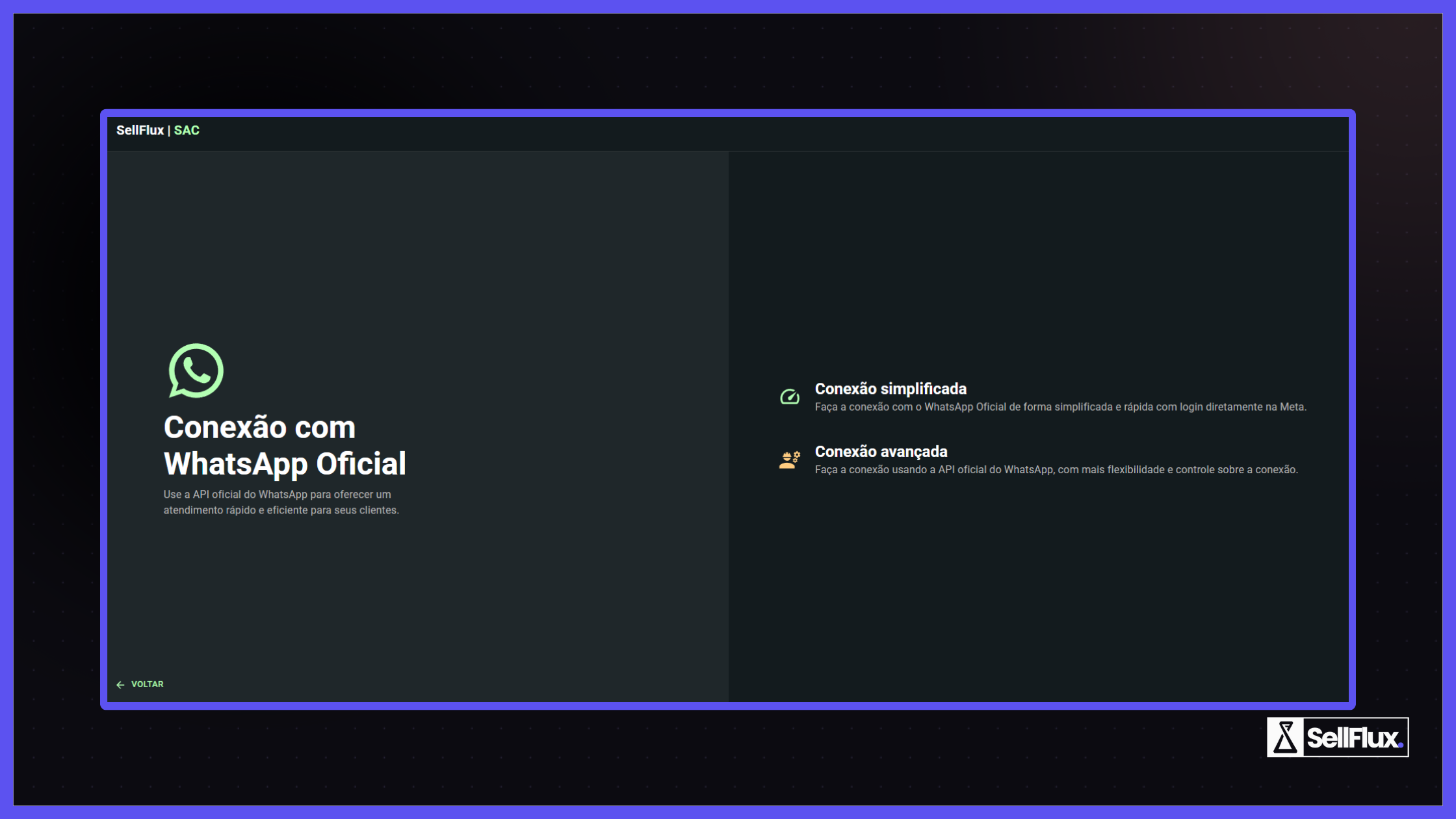Click the 'atendimento rápido e eficiente' subtitle line

click(x=281, y=510)
